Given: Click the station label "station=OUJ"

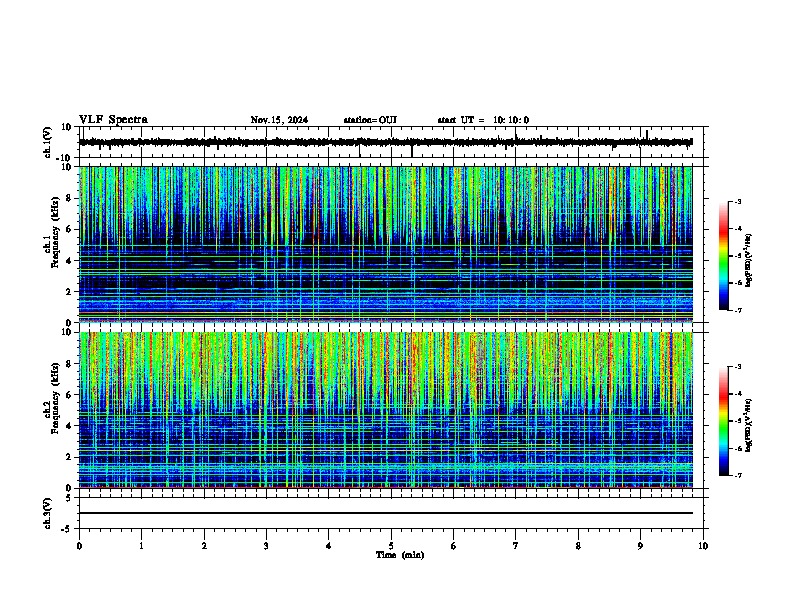Looking at the screenshot, I should click(370, 120).
